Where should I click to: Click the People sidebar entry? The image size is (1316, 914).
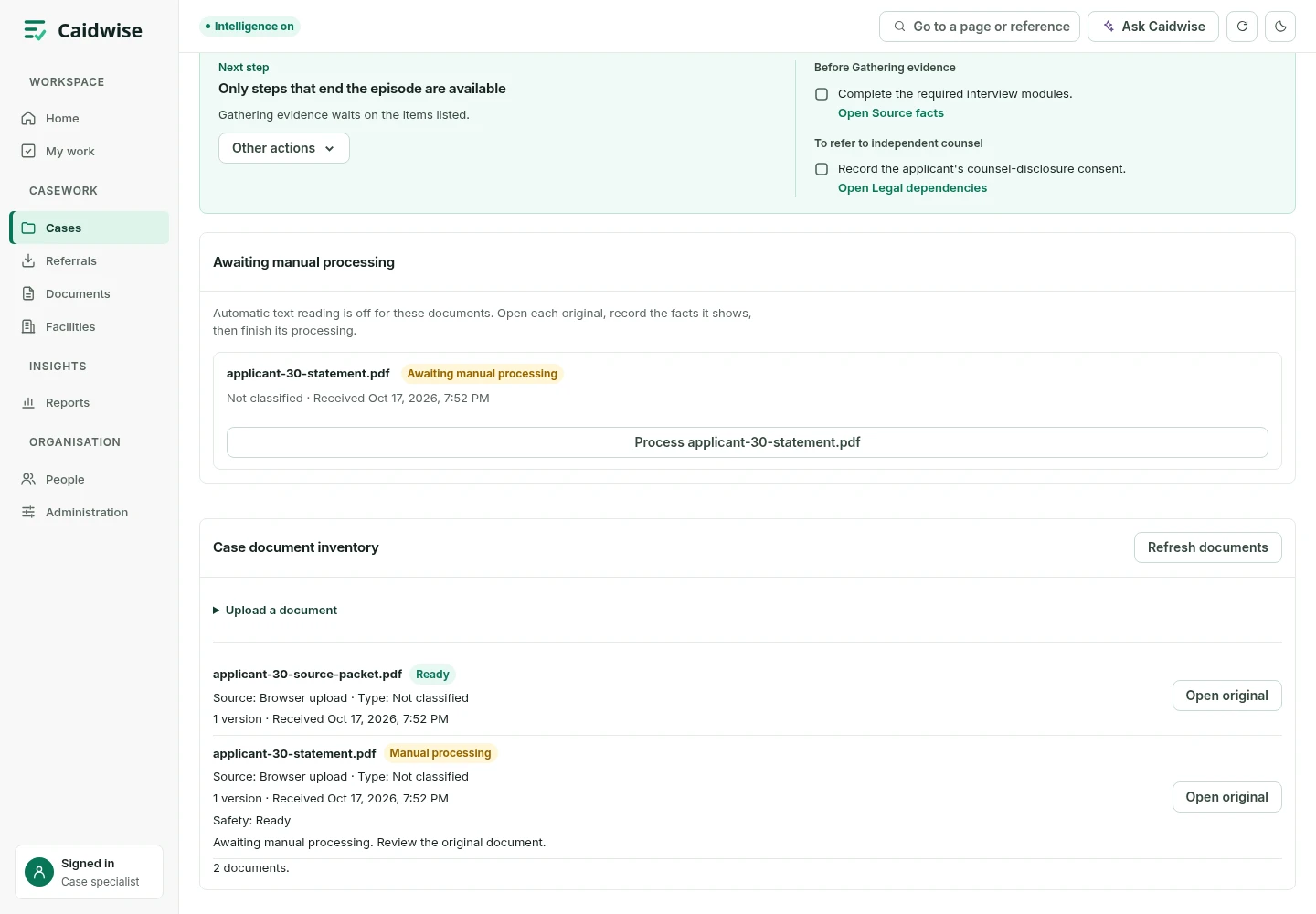[x=90, y=479]
